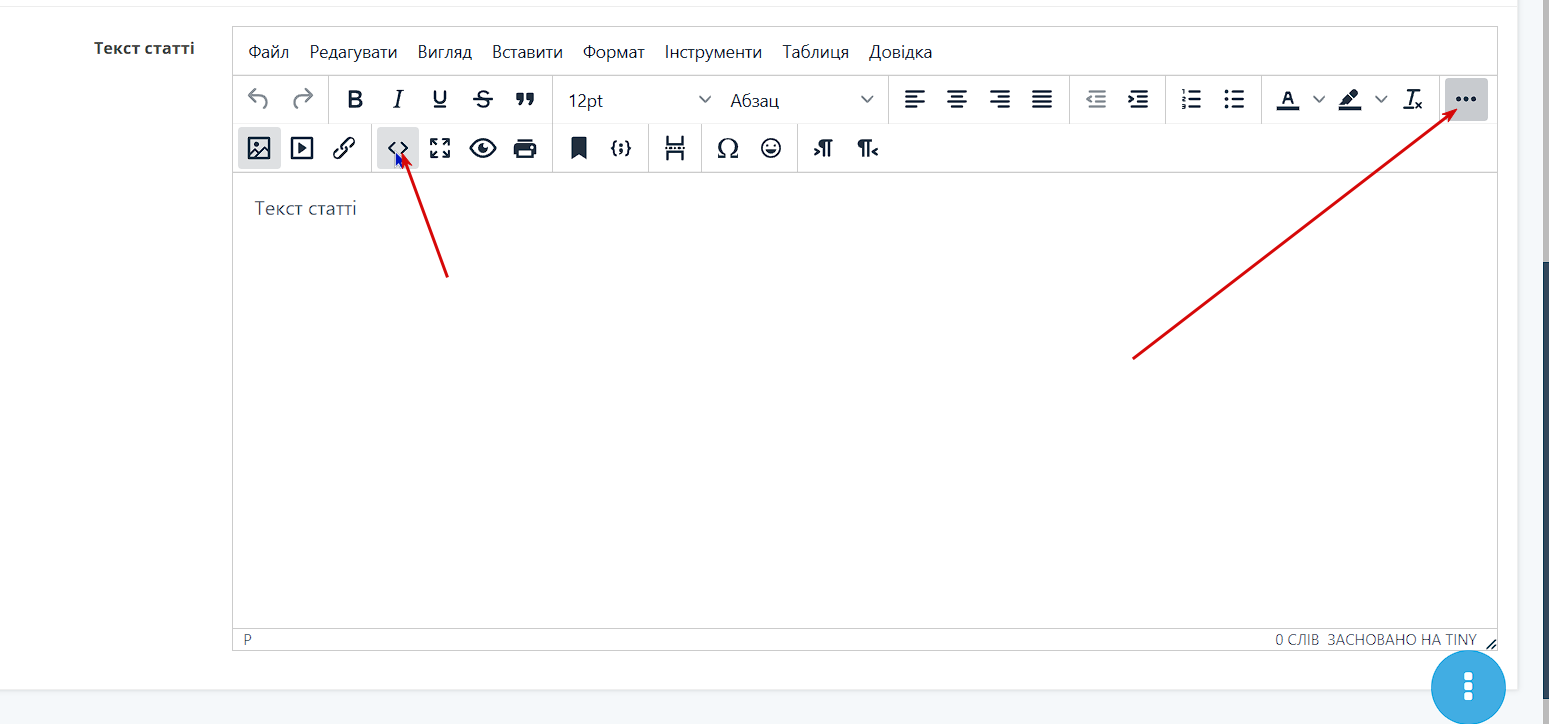This screenshot has height=724, width=1549.
Task: Insert a bulleted list
Action: 1234,99
